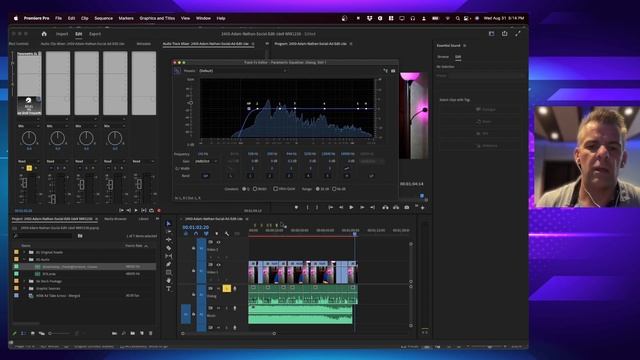Select the Selection tool in timeline toolbar

pyautogui.click(x=168, y=224)
